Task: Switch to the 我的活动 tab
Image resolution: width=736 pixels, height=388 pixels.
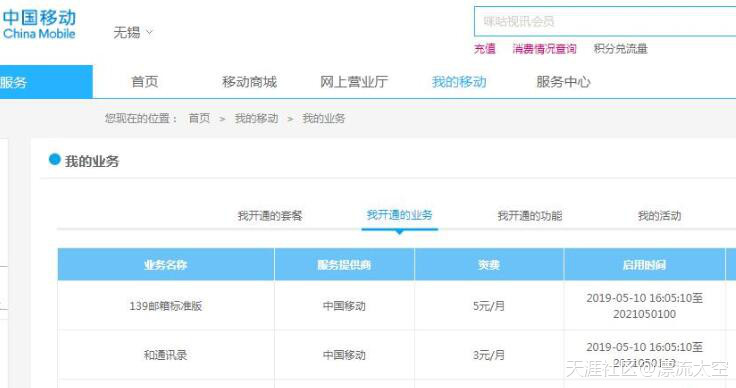Action: pyautogui.click(x=659, y=216)
